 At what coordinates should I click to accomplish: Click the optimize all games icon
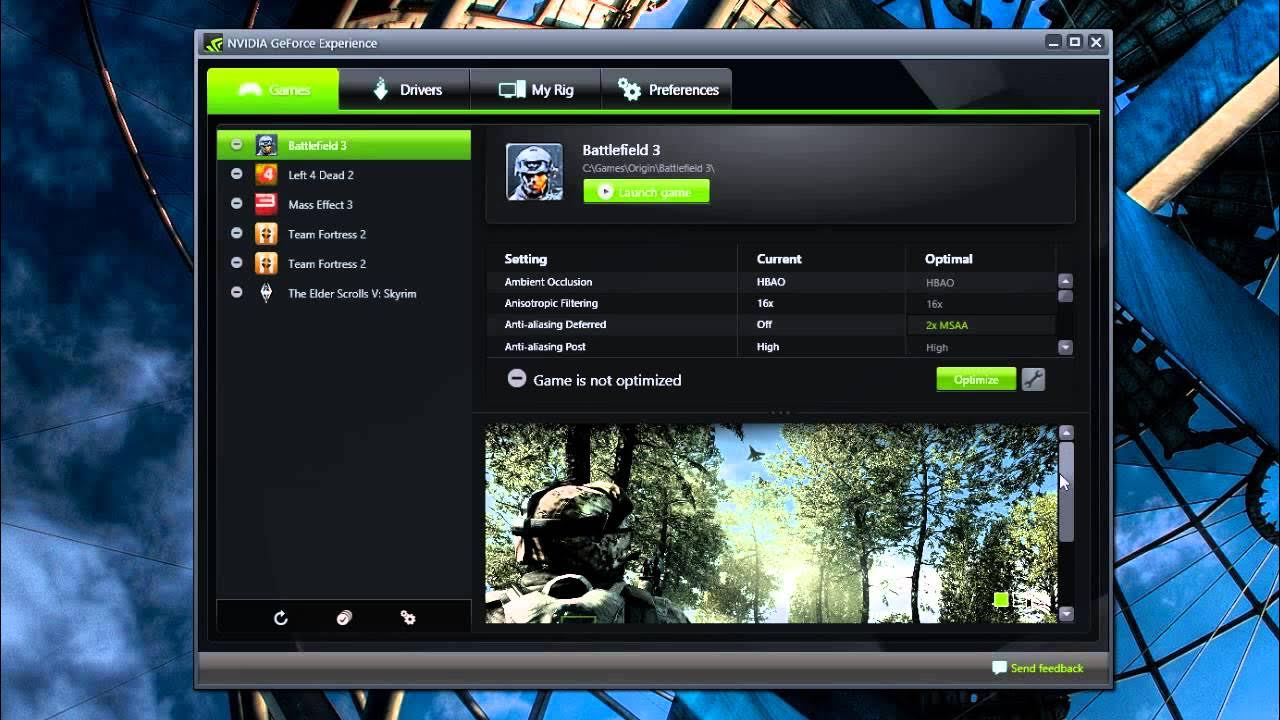(x=345, y=618)
